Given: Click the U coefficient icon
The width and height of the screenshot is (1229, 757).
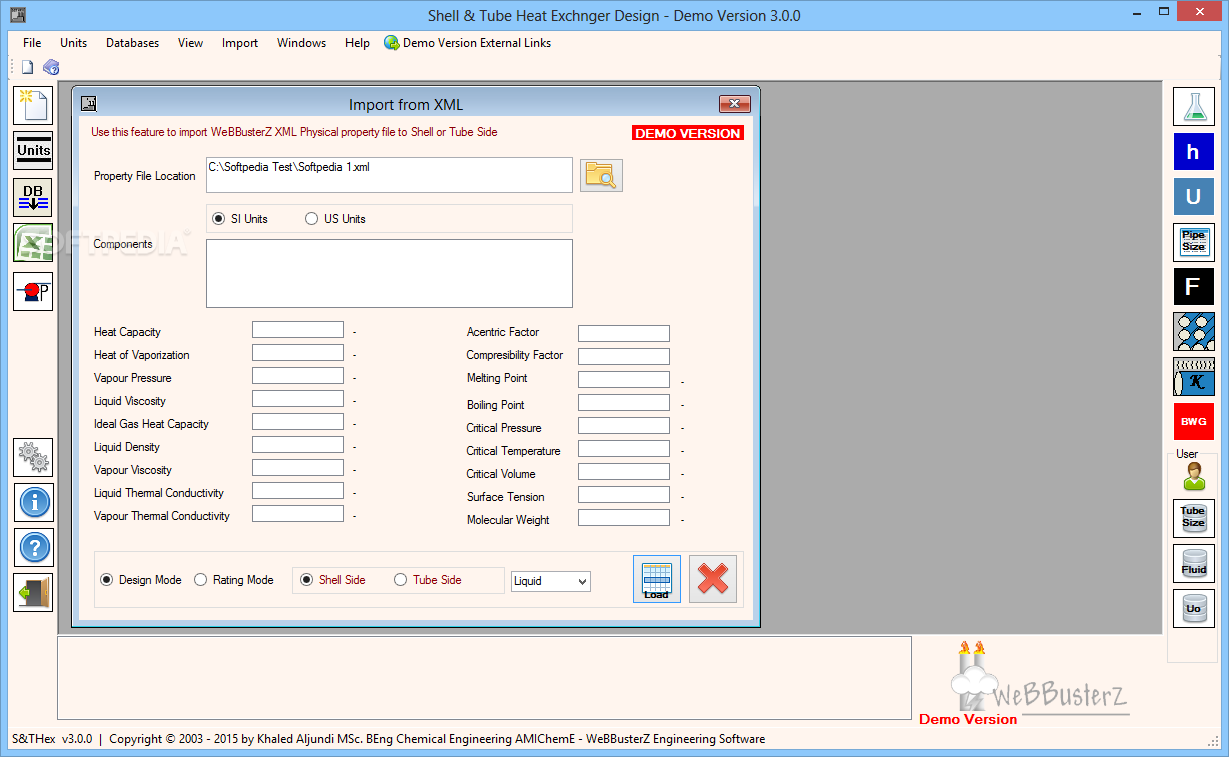Looking at the screenshot, I should coord(1193,197).
